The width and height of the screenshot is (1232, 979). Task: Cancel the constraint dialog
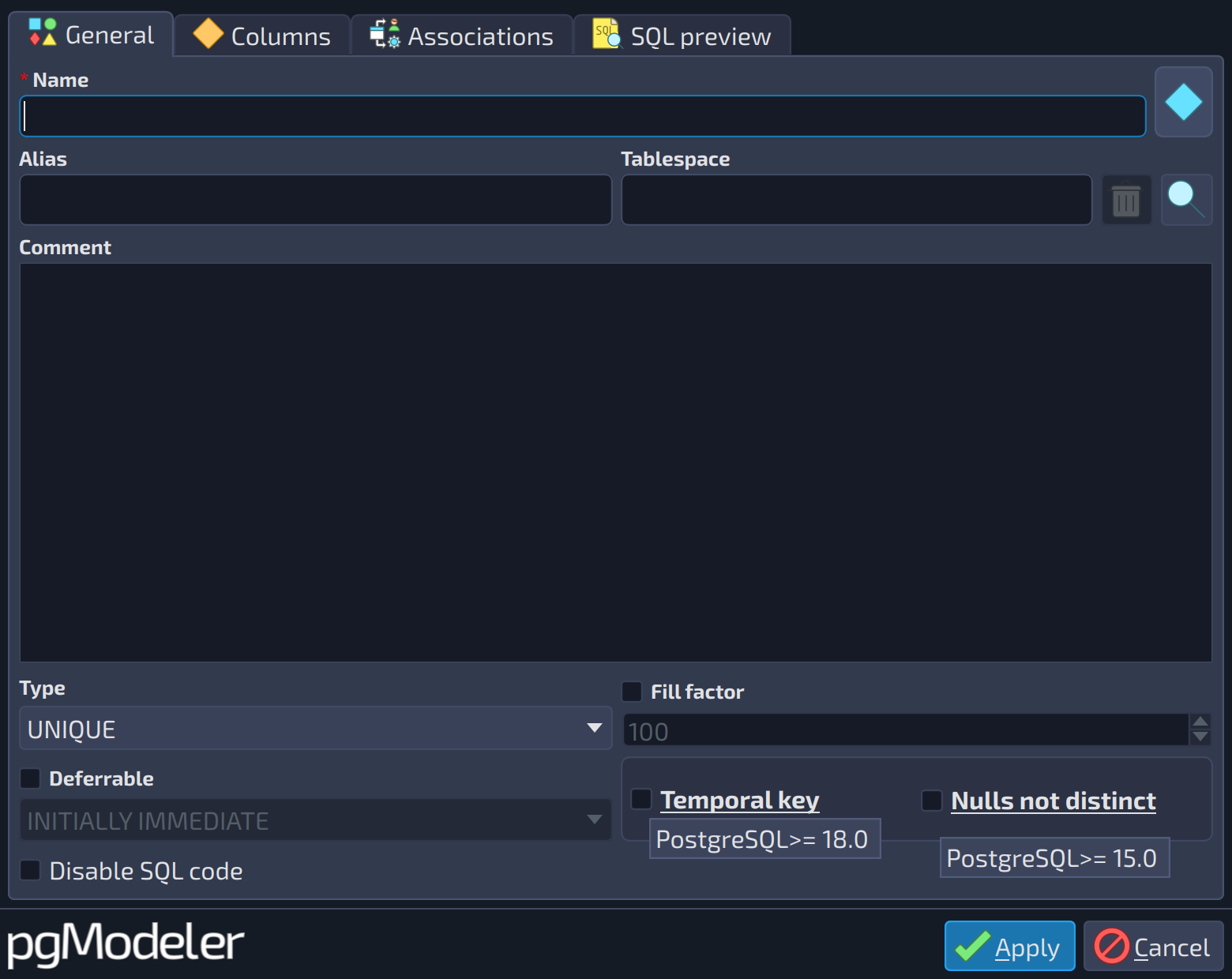click(1153, 946)
